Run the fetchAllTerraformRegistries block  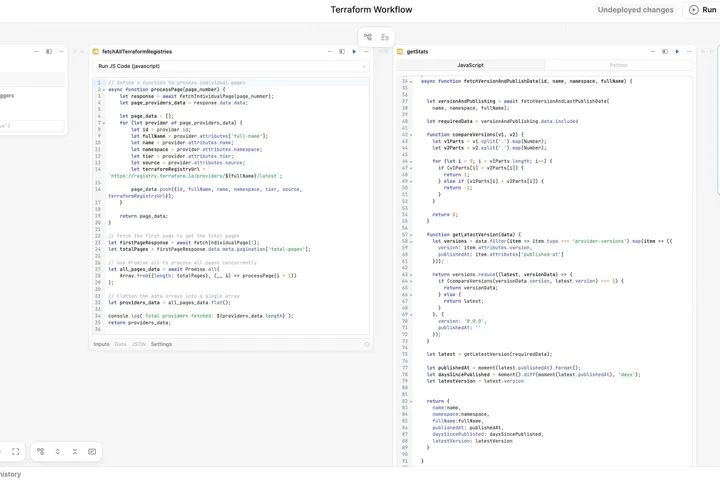[354, 51]
